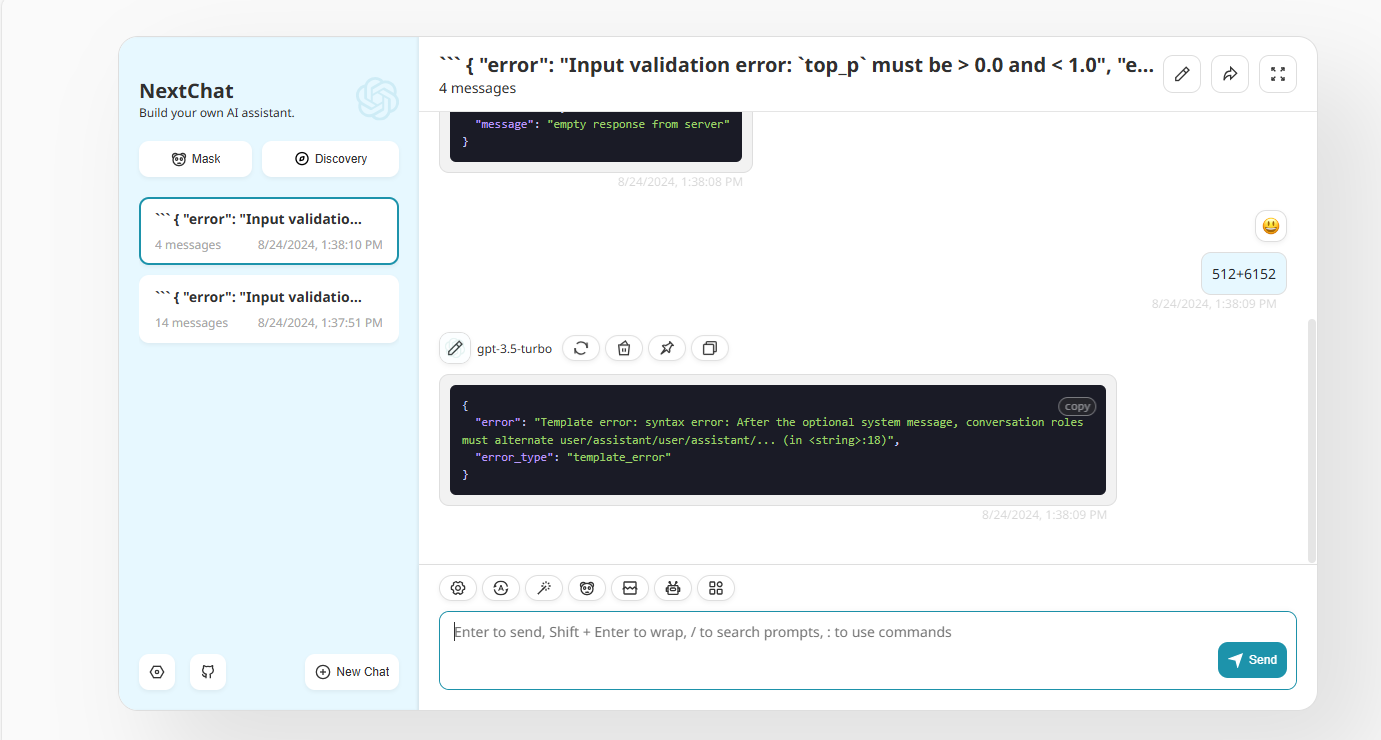This screenshot has width=1381, height=740.
Task: Click the Send button
Action: click(1252, 660)
